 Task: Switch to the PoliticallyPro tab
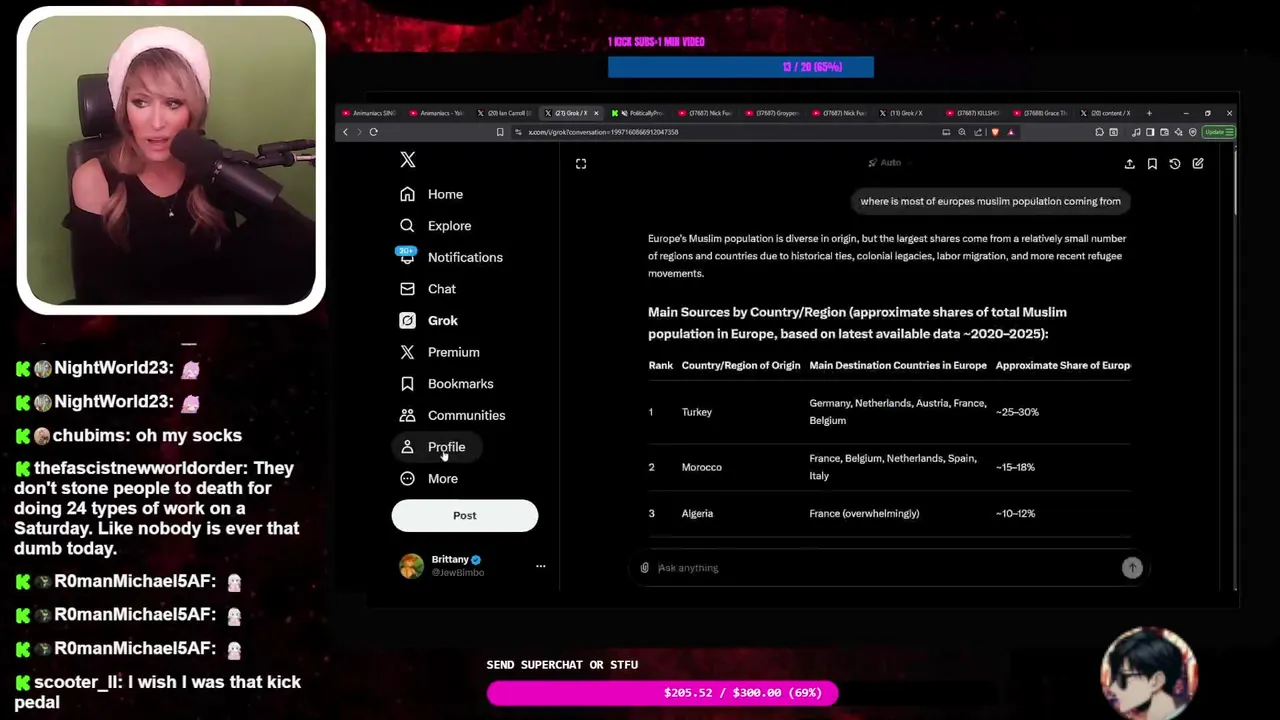tap(640, 113)
